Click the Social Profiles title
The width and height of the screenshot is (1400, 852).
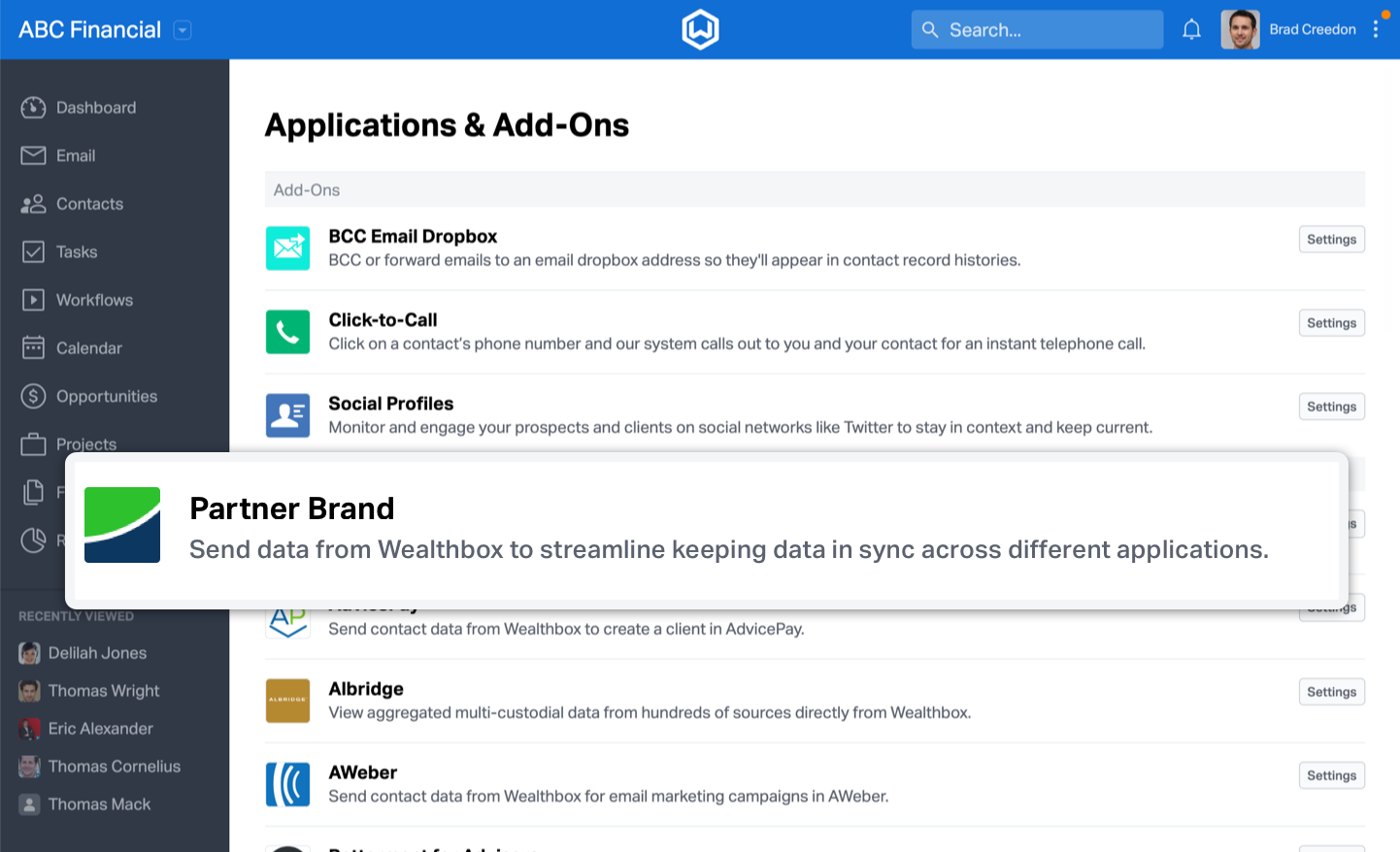pos(390,404)
